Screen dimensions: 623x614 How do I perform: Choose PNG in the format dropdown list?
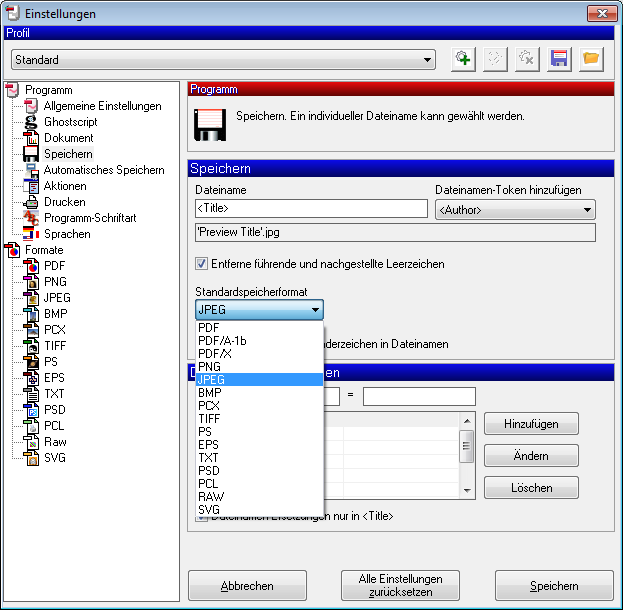259,367
